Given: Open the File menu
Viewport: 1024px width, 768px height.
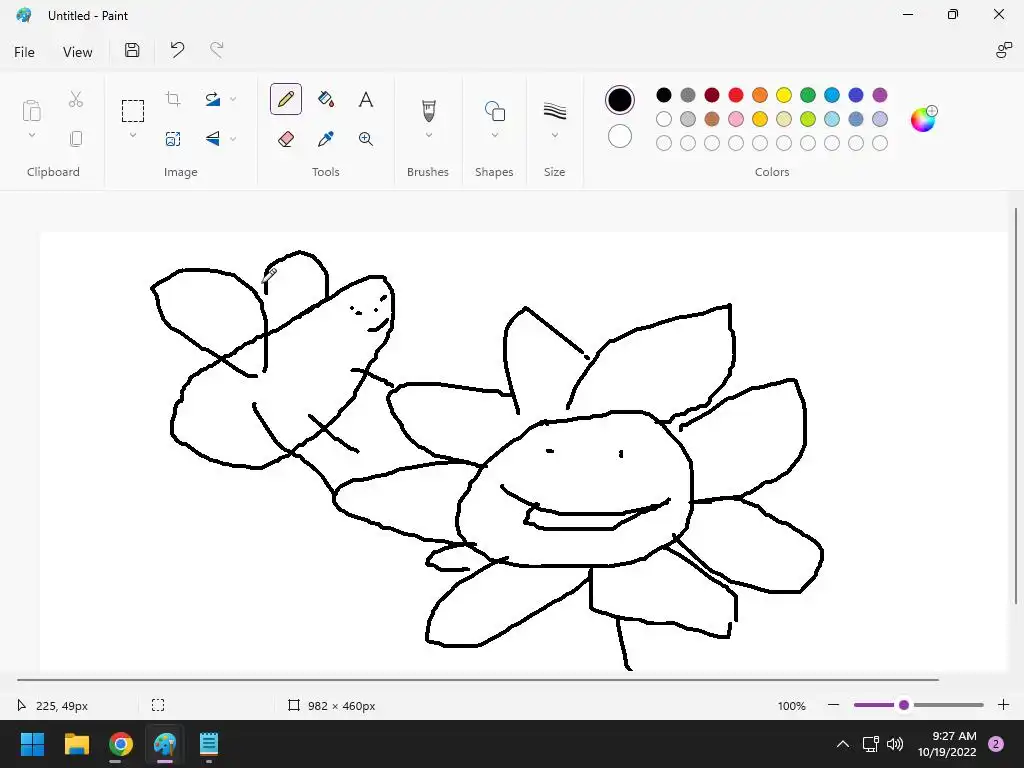Looking at the screenshot, I should click(24, 52).
